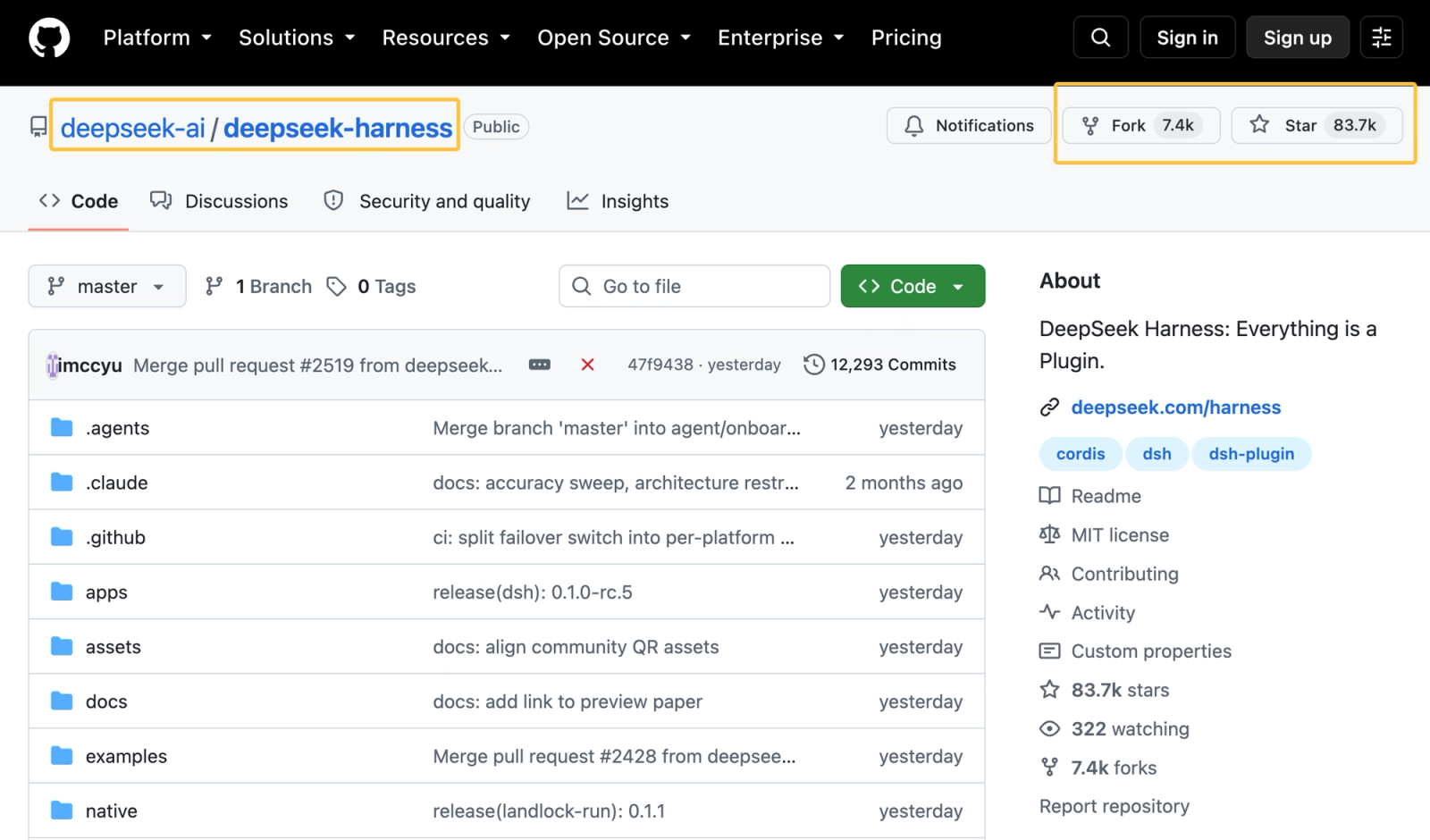Open the deepseek-ai owner link

click(133, 128)
